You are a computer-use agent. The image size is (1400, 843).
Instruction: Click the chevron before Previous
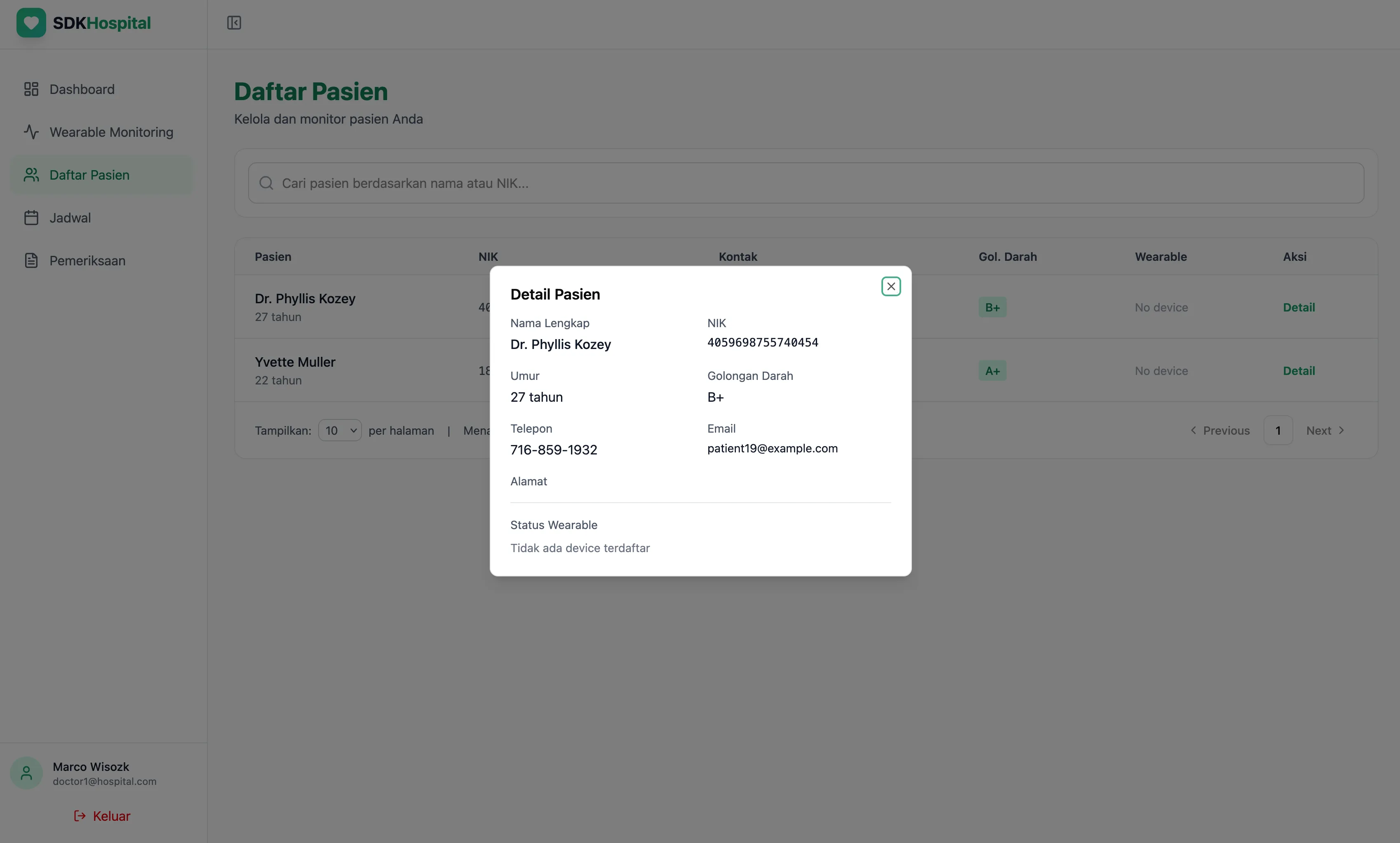[x=1193, y=430]
